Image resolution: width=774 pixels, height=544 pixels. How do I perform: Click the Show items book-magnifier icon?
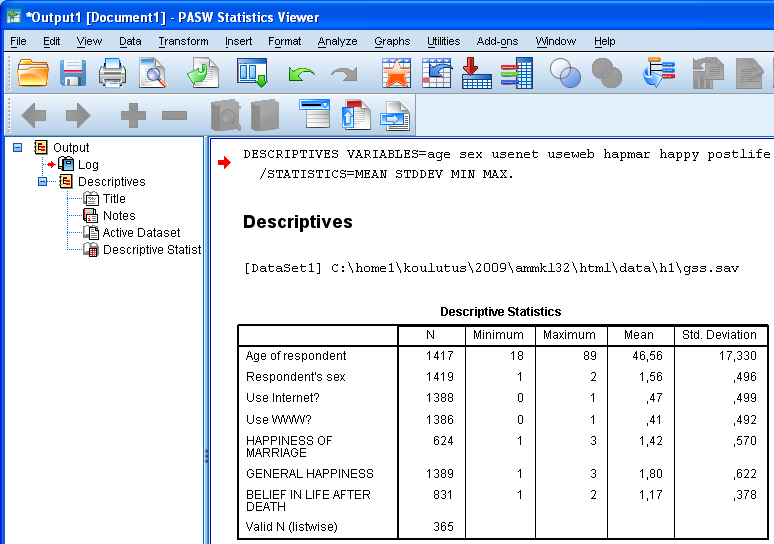pos(226,116)
